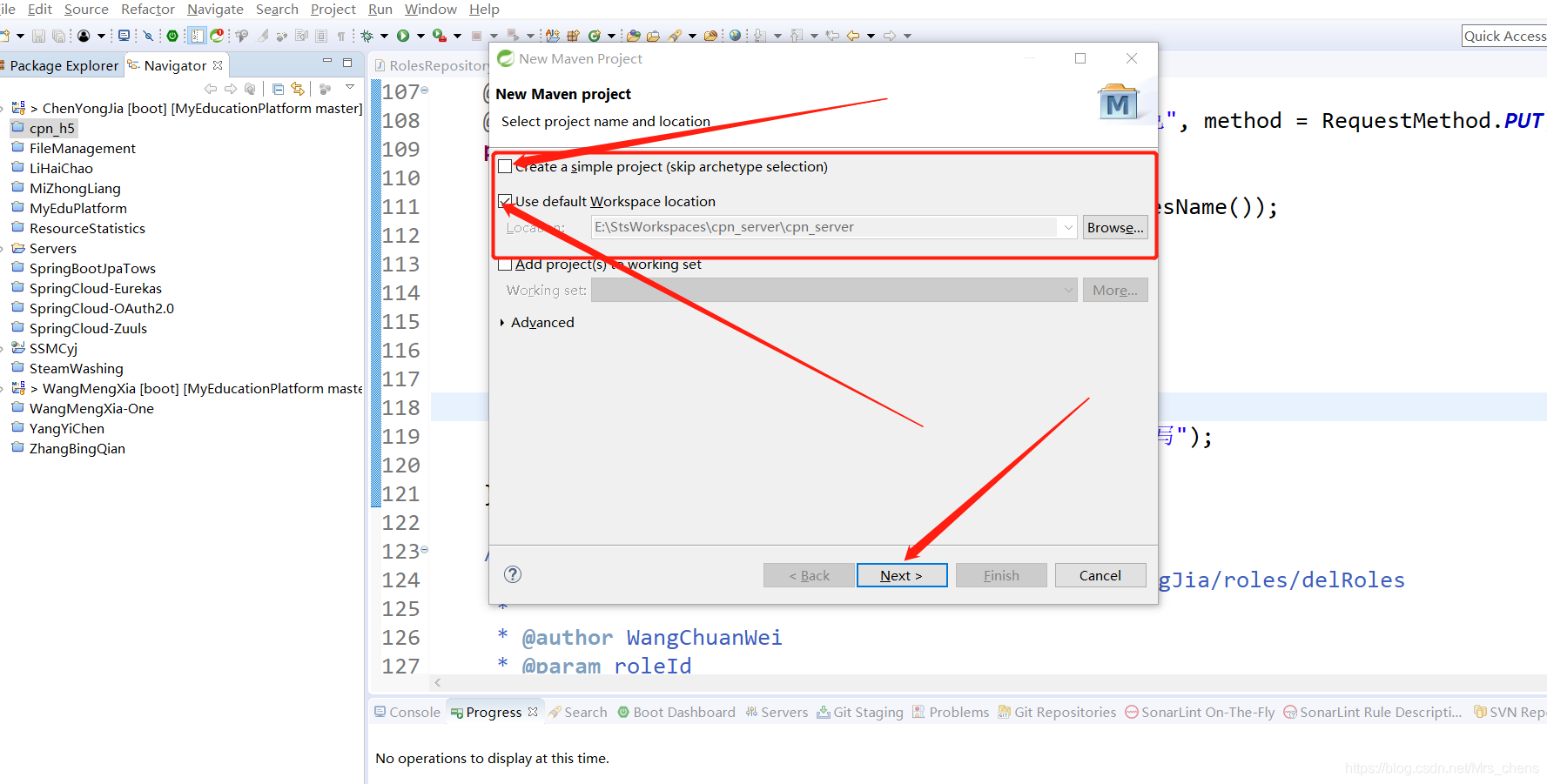Open the Search toolbar icon dropdown arrow
This screenshot has height=784, width=1547.
coord(692,36)
